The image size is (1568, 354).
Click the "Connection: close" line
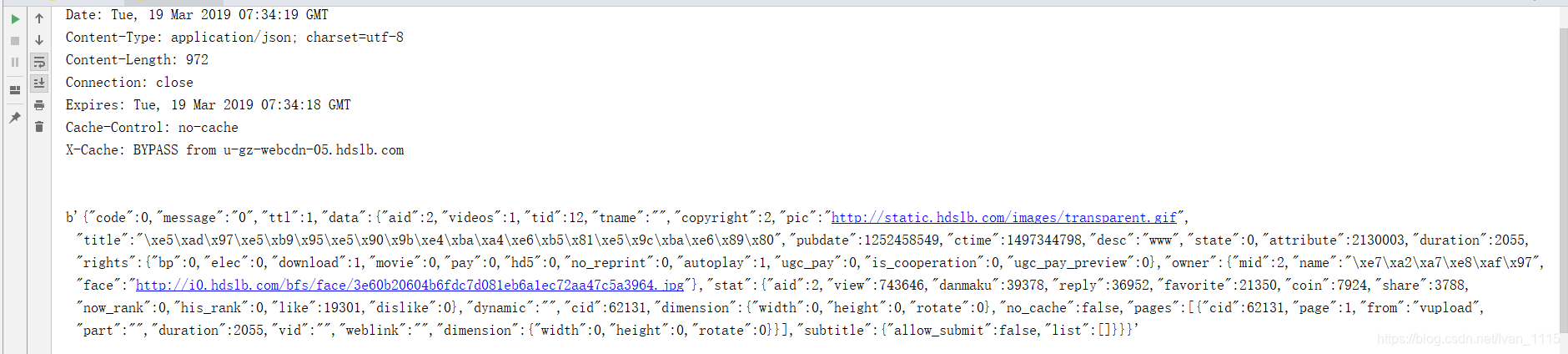[x=129, y=83]
